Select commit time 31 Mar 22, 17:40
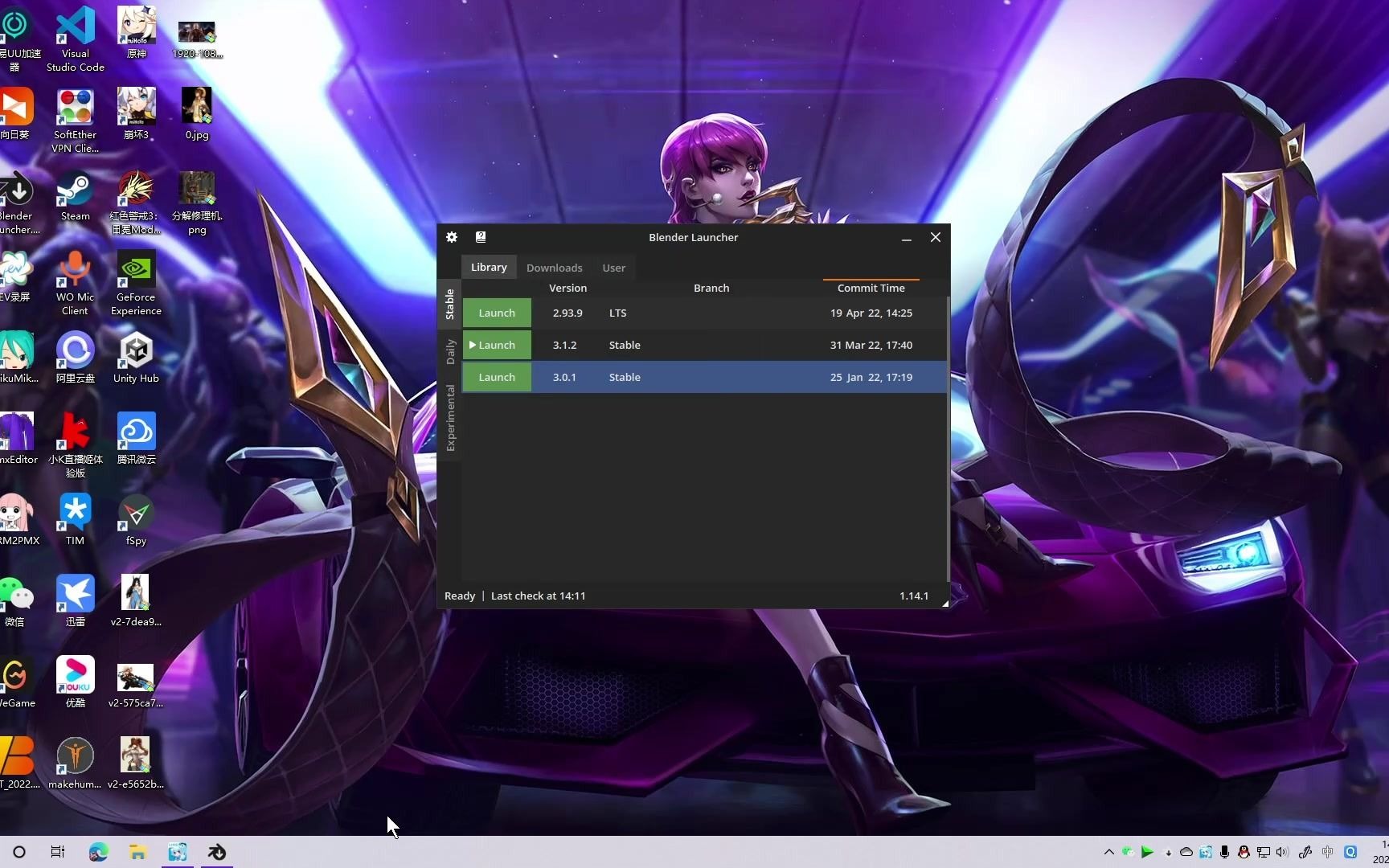The image size is (1389, 868). pyautogui.click(x=871, y=345)
